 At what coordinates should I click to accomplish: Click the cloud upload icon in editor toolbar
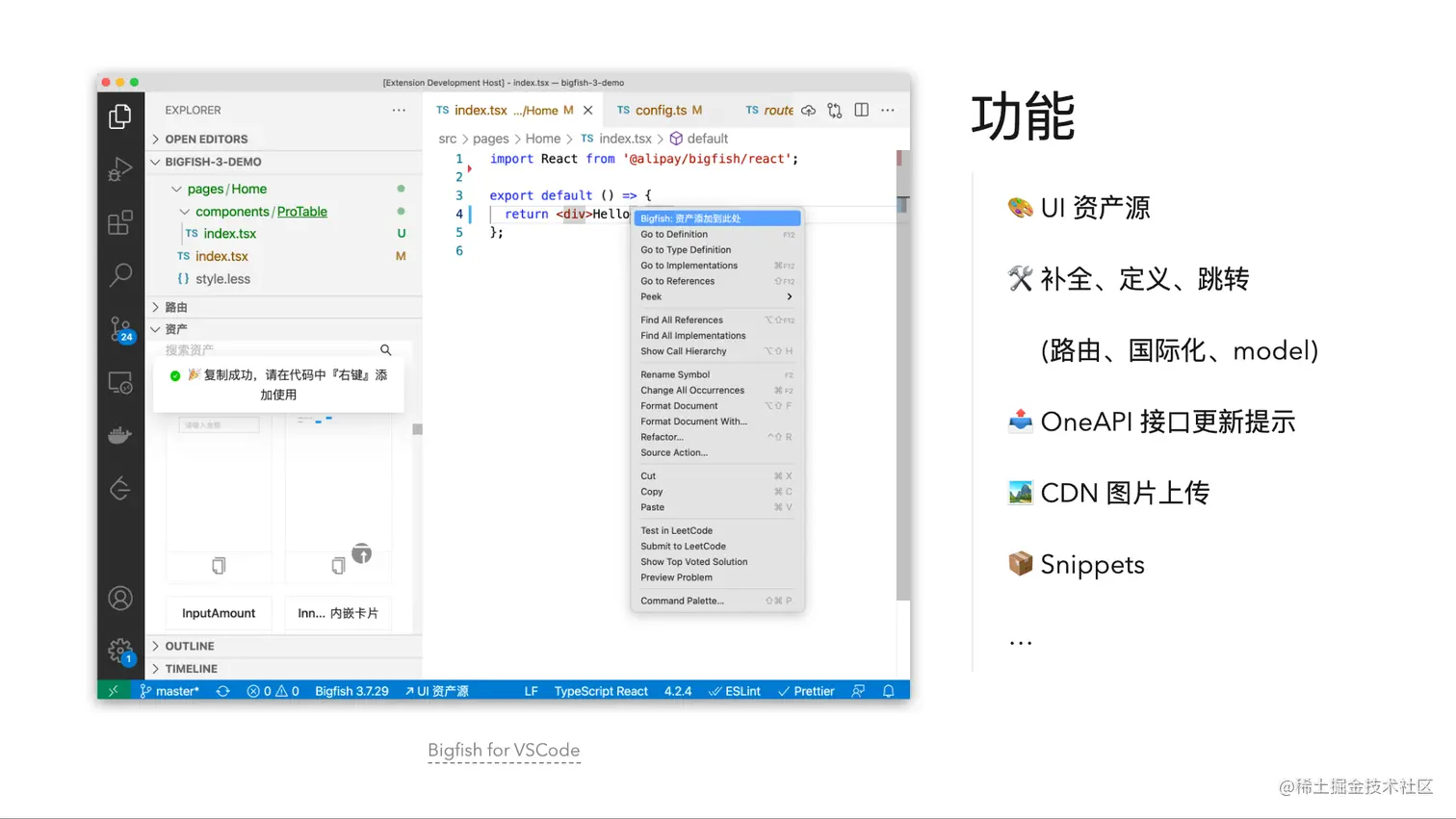coord(808,111)
